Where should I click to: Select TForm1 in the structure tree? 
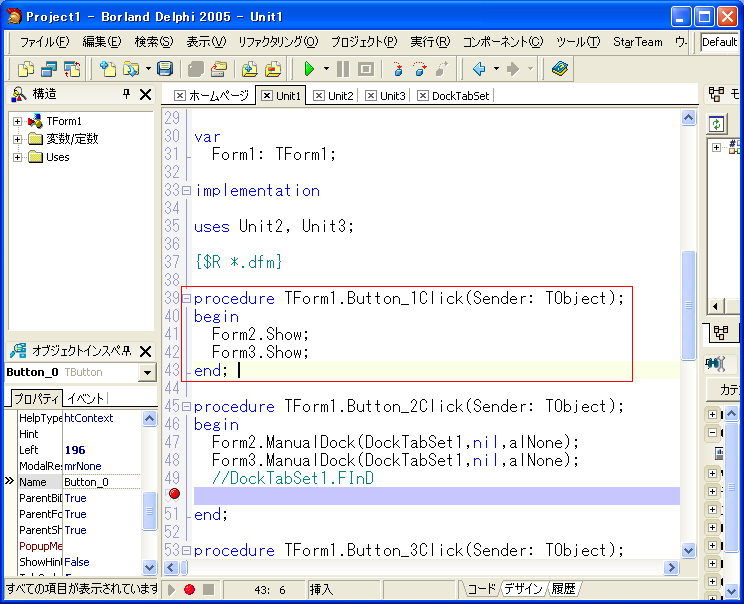click(64, 121)
